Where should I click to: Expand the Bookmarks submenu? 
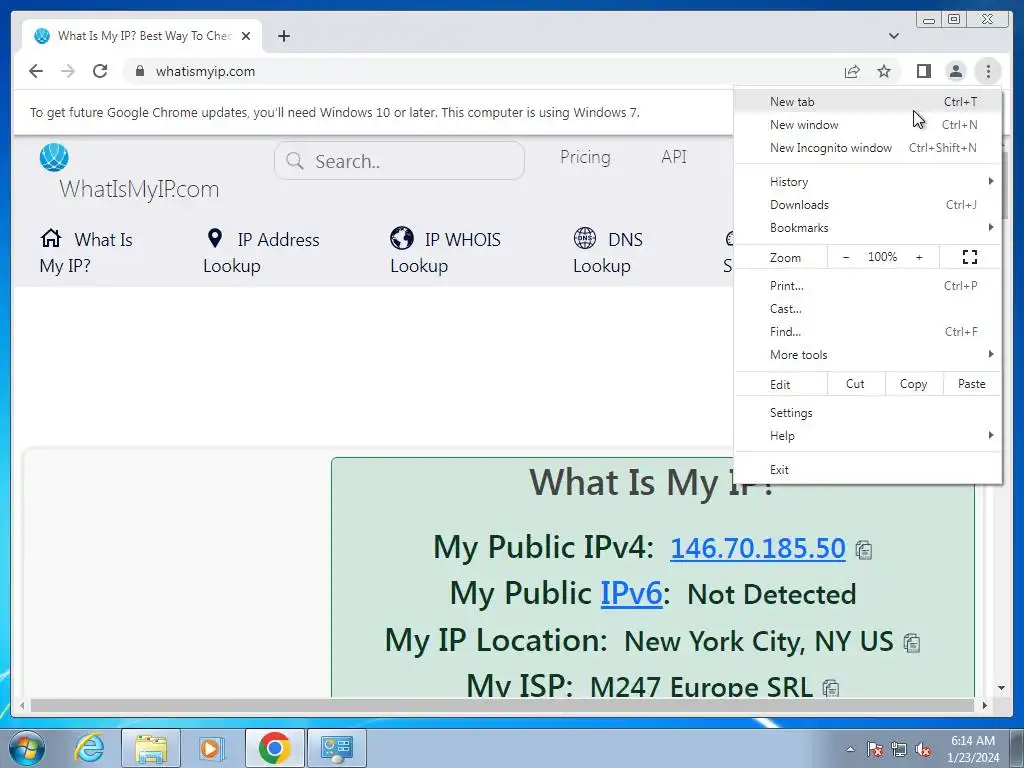coord(867,227)
